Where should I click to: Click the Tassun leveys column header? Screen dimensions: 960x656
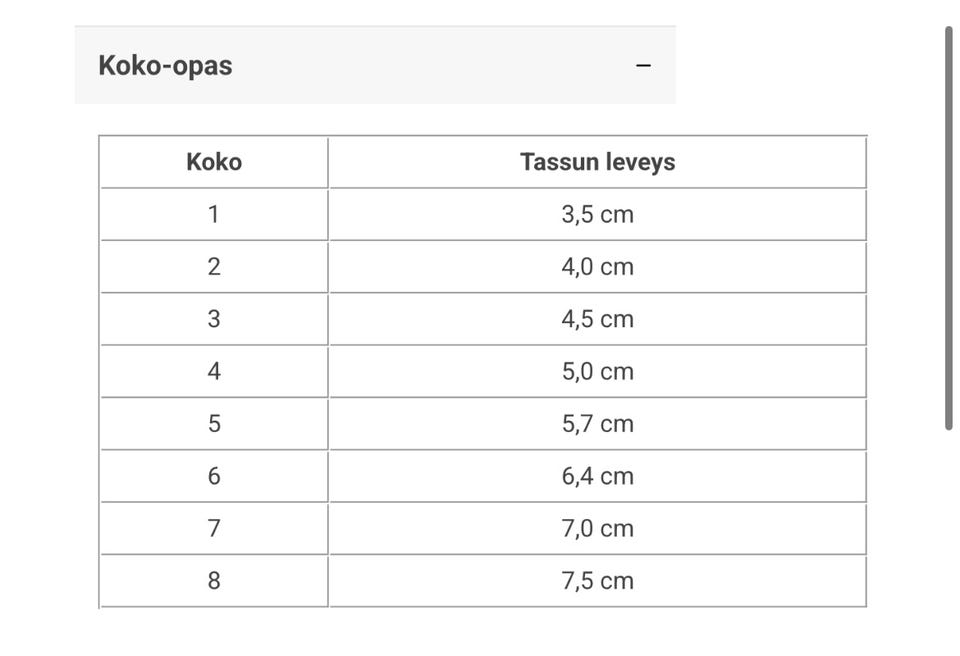click(597, 162)
